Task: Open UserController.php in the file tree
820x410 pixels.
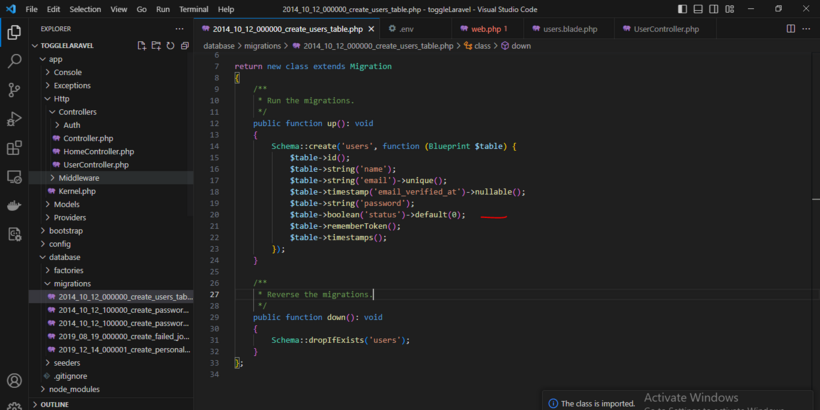Action: [x=95, y=164]
